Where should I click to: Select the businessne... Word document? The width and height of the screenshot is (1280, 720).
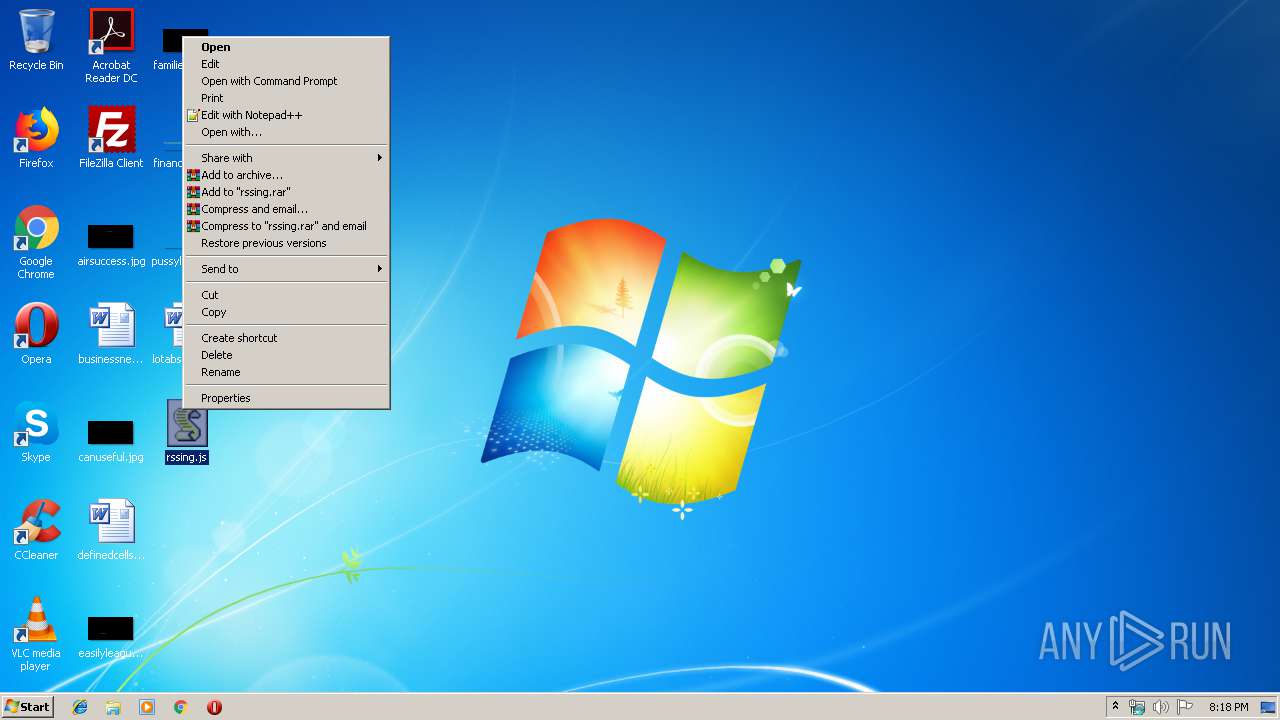(x=111, y=334)
